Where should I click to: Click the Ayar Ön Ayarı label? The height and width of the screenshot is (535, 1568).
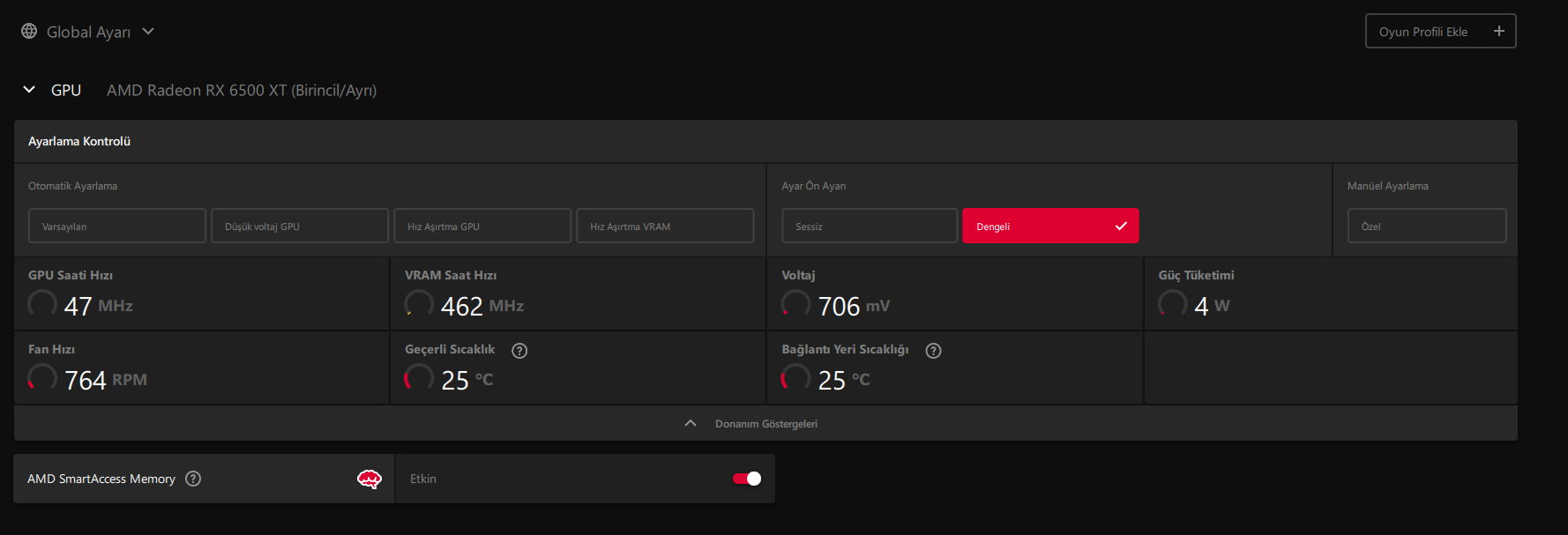point(813,186)
